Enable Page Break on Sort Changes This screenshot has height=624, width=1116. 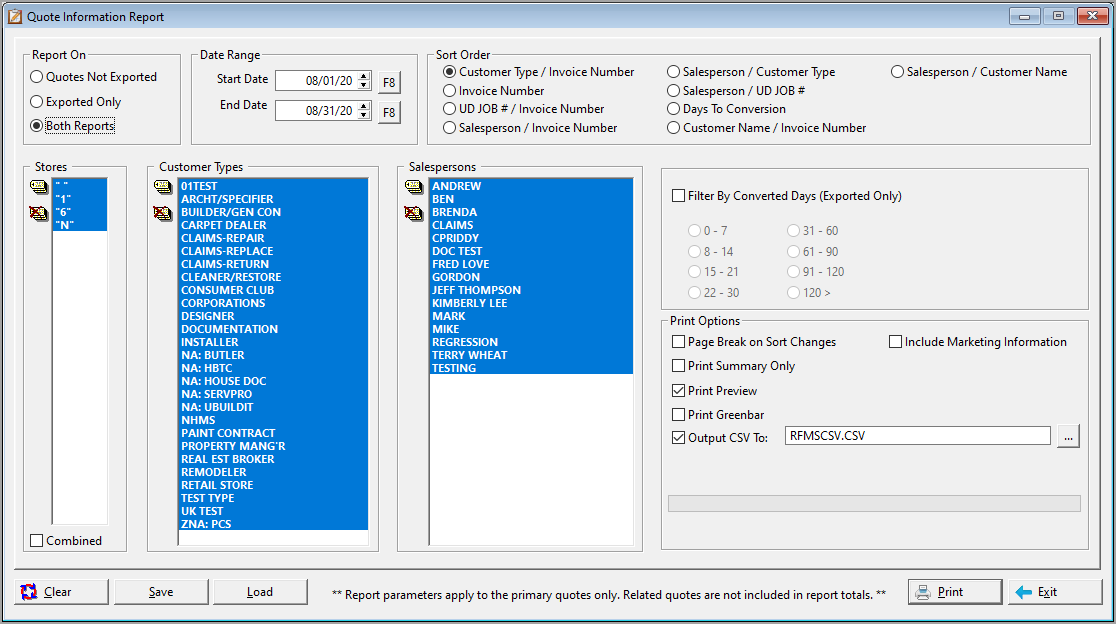point(754,342)
